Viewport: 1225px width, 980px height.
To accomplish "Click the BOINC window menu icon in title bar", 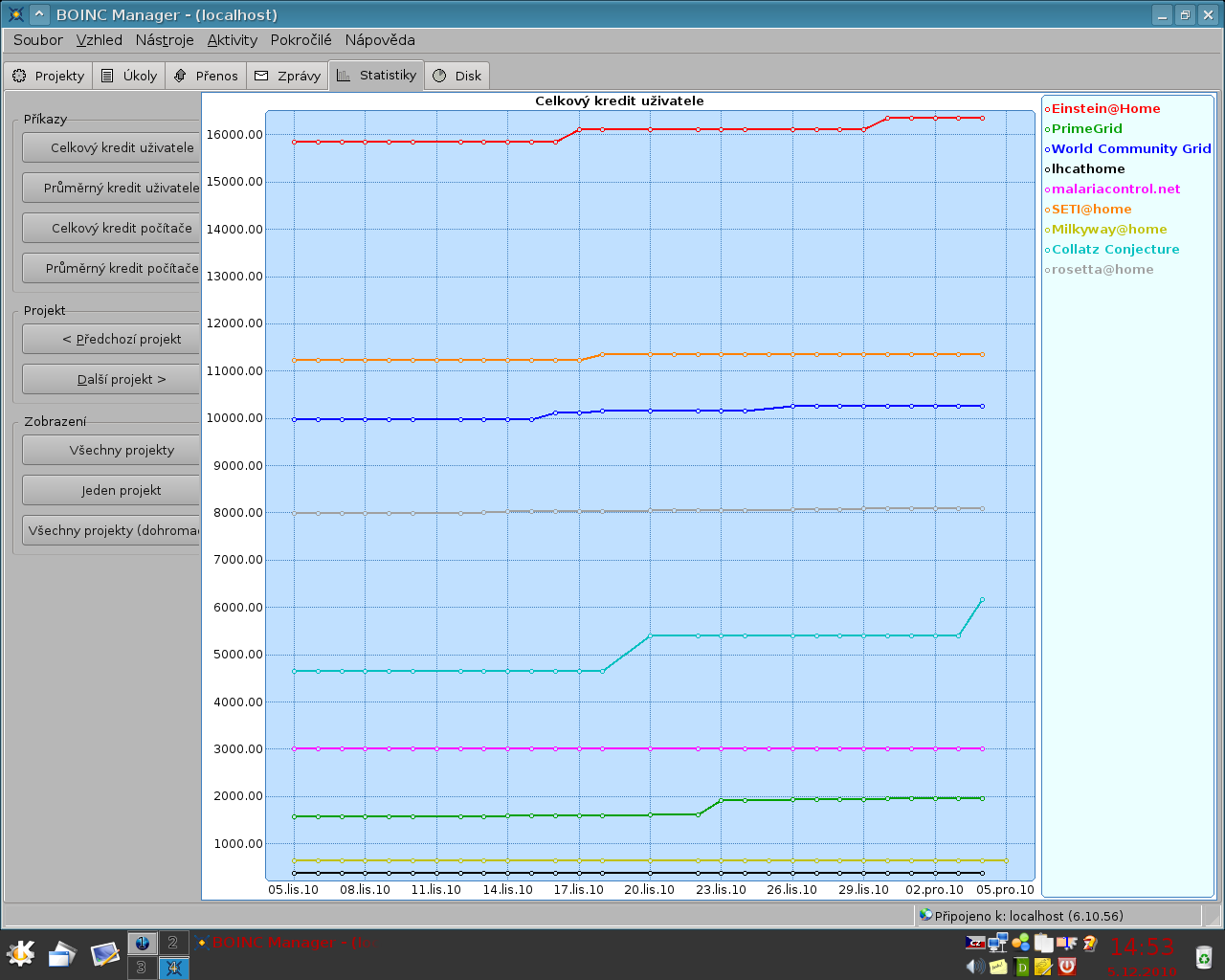I will pos(15,14).
